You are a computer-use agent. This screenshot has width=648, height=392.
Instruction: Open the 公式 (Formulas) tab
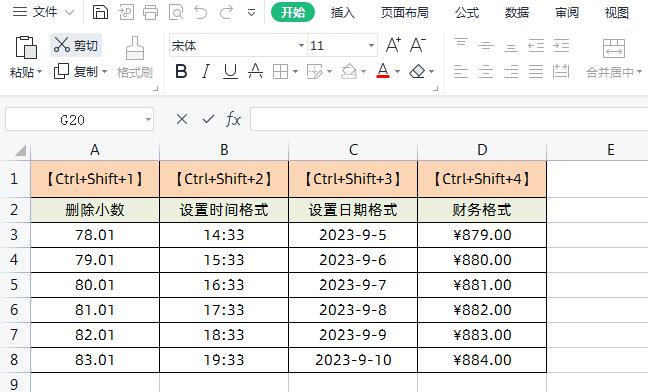click(x=467, y=13)
